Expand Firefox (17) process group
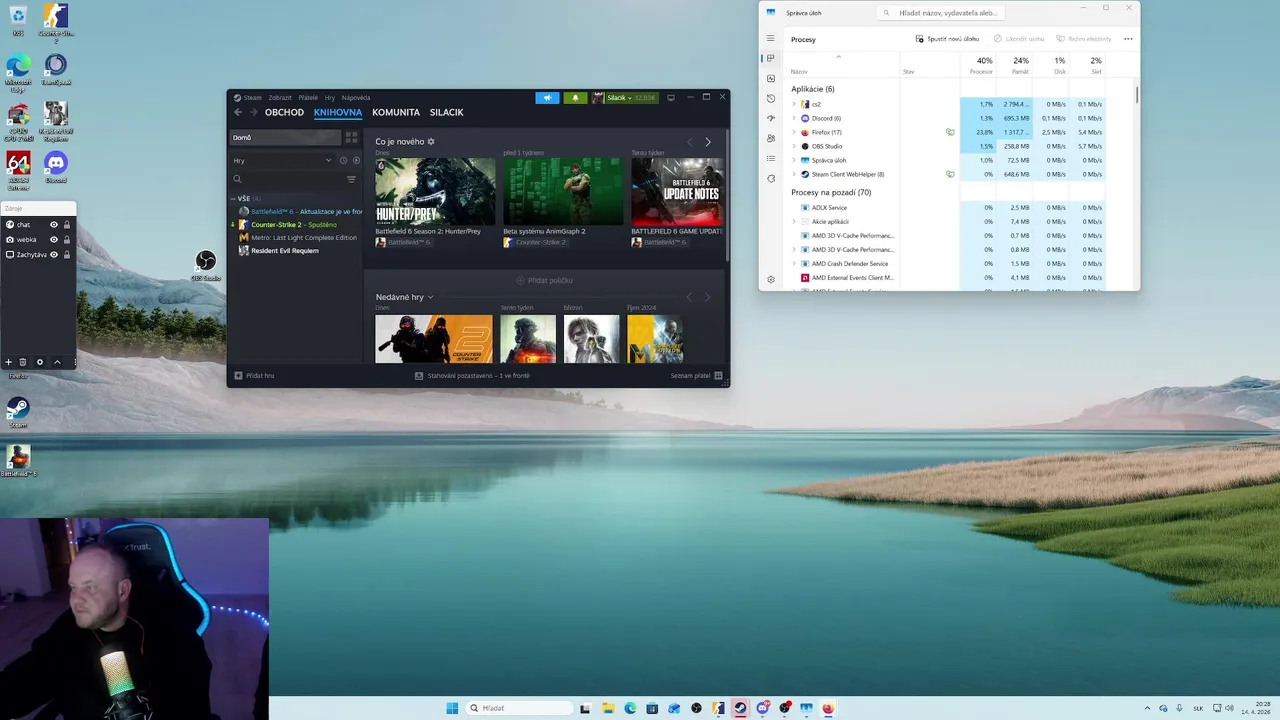The image size is (1280, 720). [x=794, y=132]
